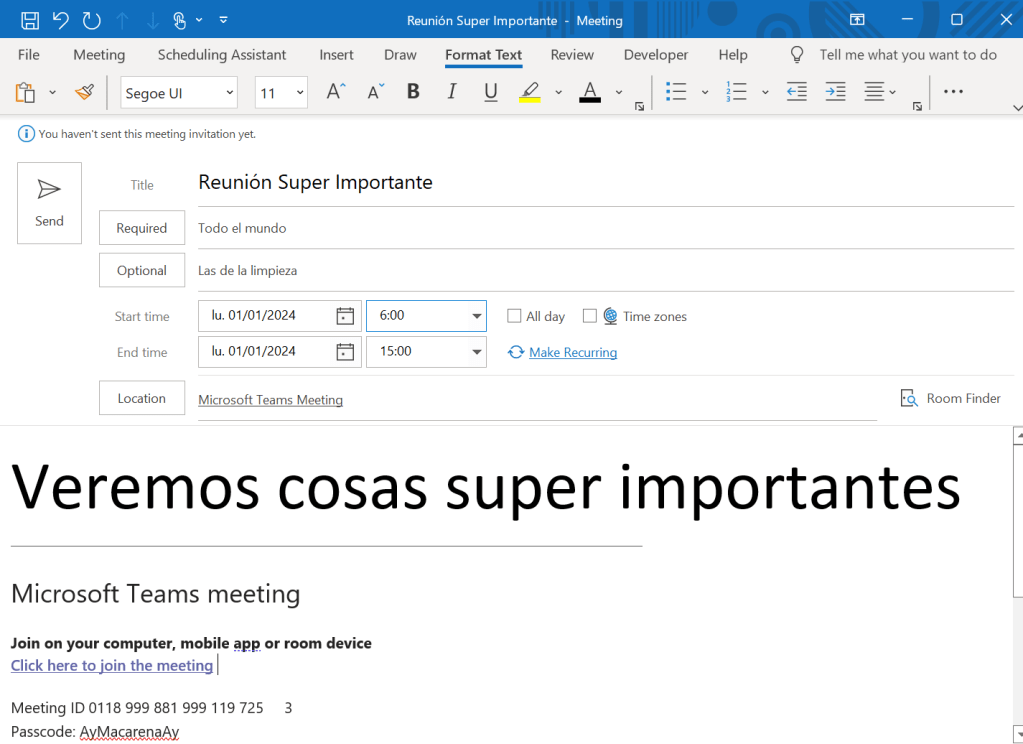Click the Increase Font Size icon
The width and height of the screenshot is (1023, 744).
point(337,93)
